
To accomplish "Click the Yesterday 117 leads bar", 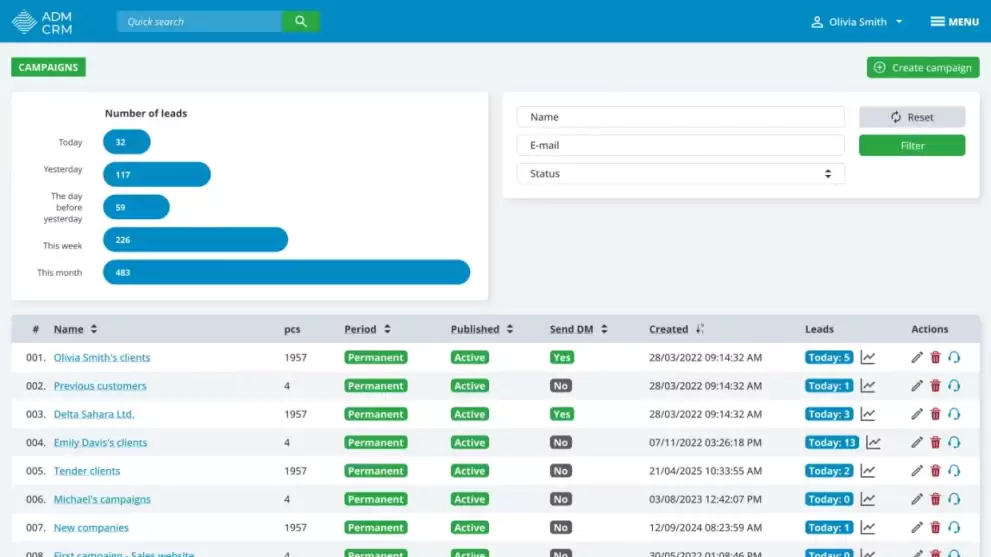I will [157, 174].
